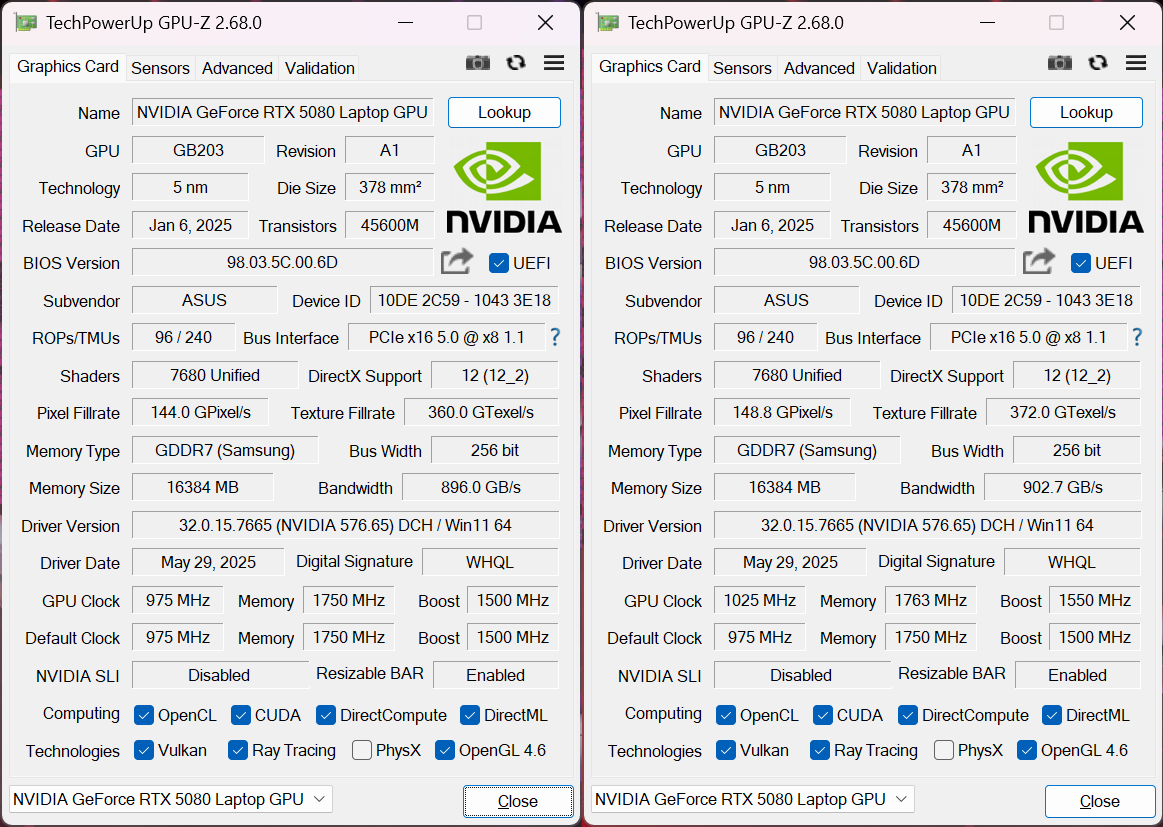Click the refresh icon in right GPU-Z window
This screenshot has height=827, width=1163.
(1098, 63)
